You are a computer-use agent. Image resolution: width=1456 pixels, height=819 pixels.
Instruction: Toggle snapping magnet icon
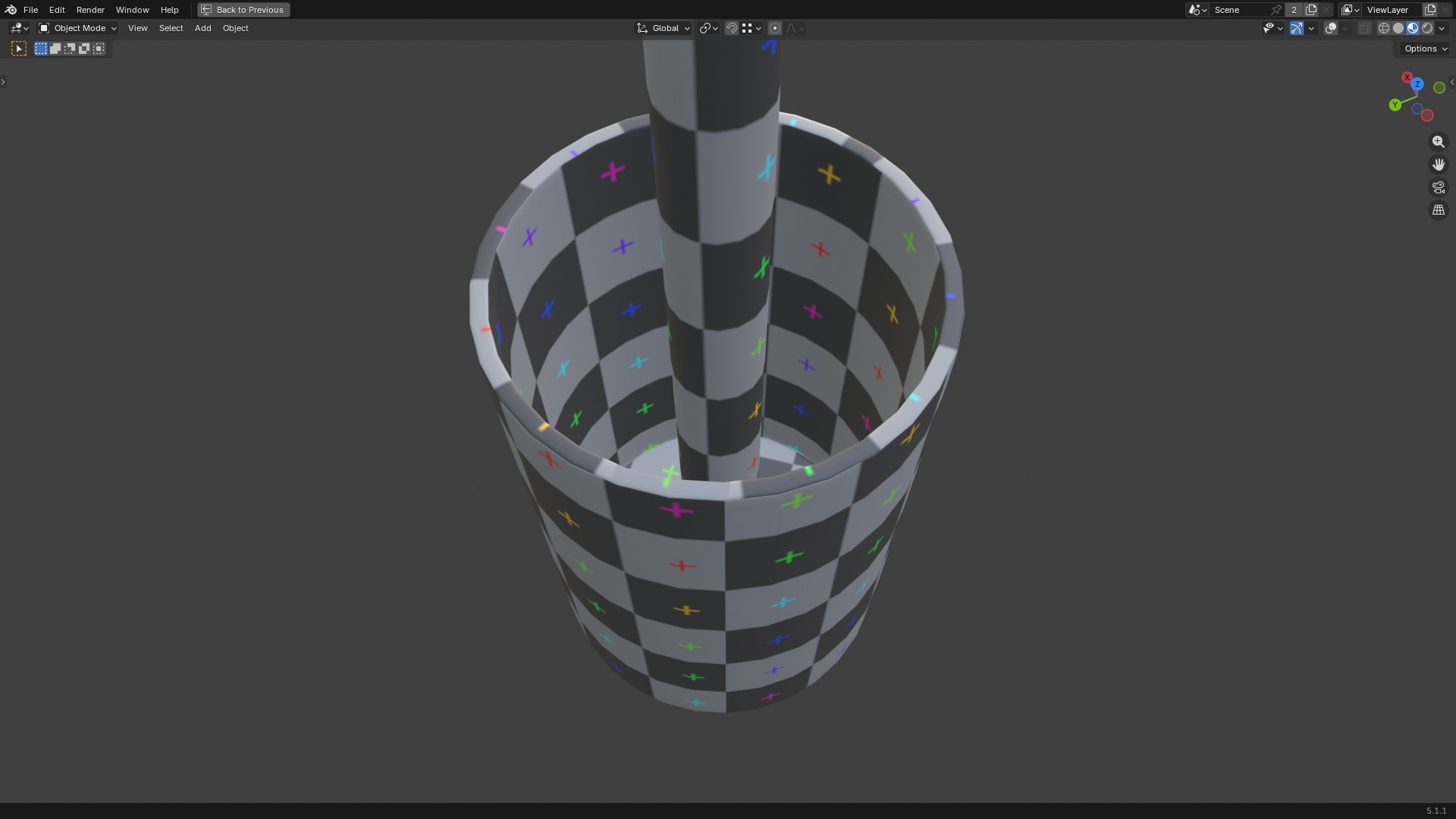click(732, 28)
